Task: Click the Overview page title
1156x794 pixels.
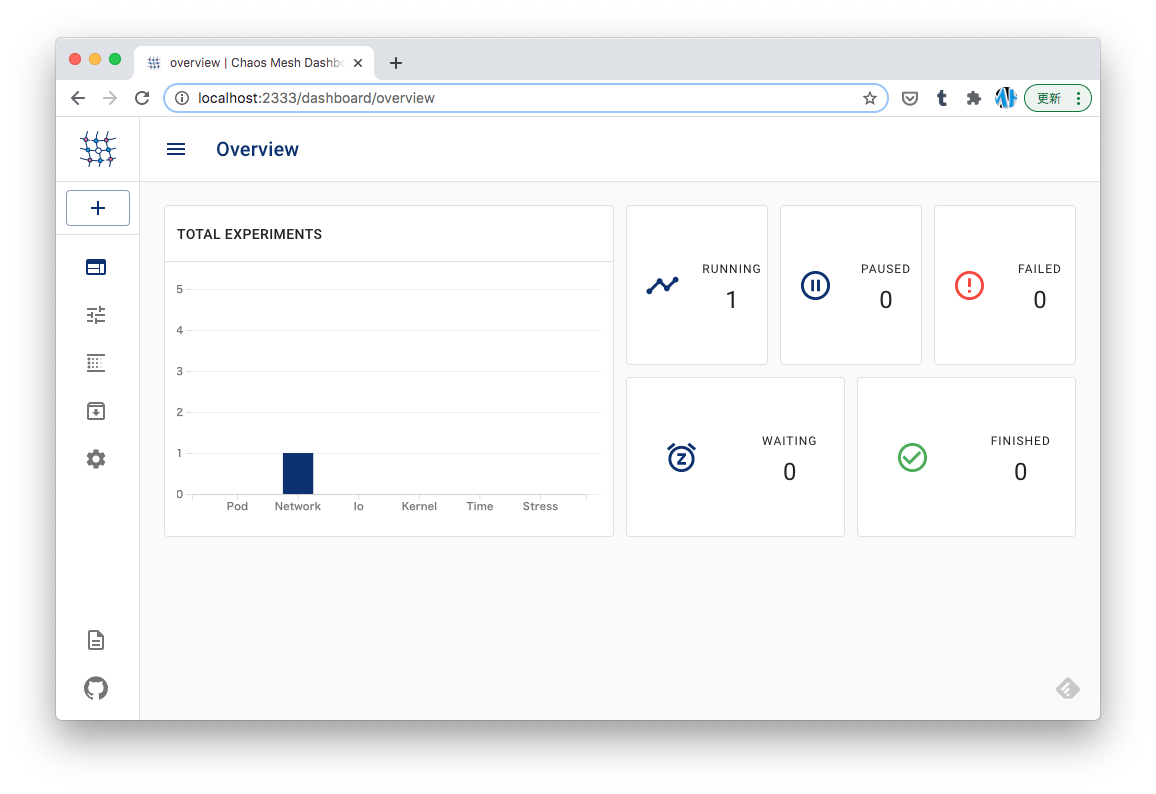Action: point(257,150)
